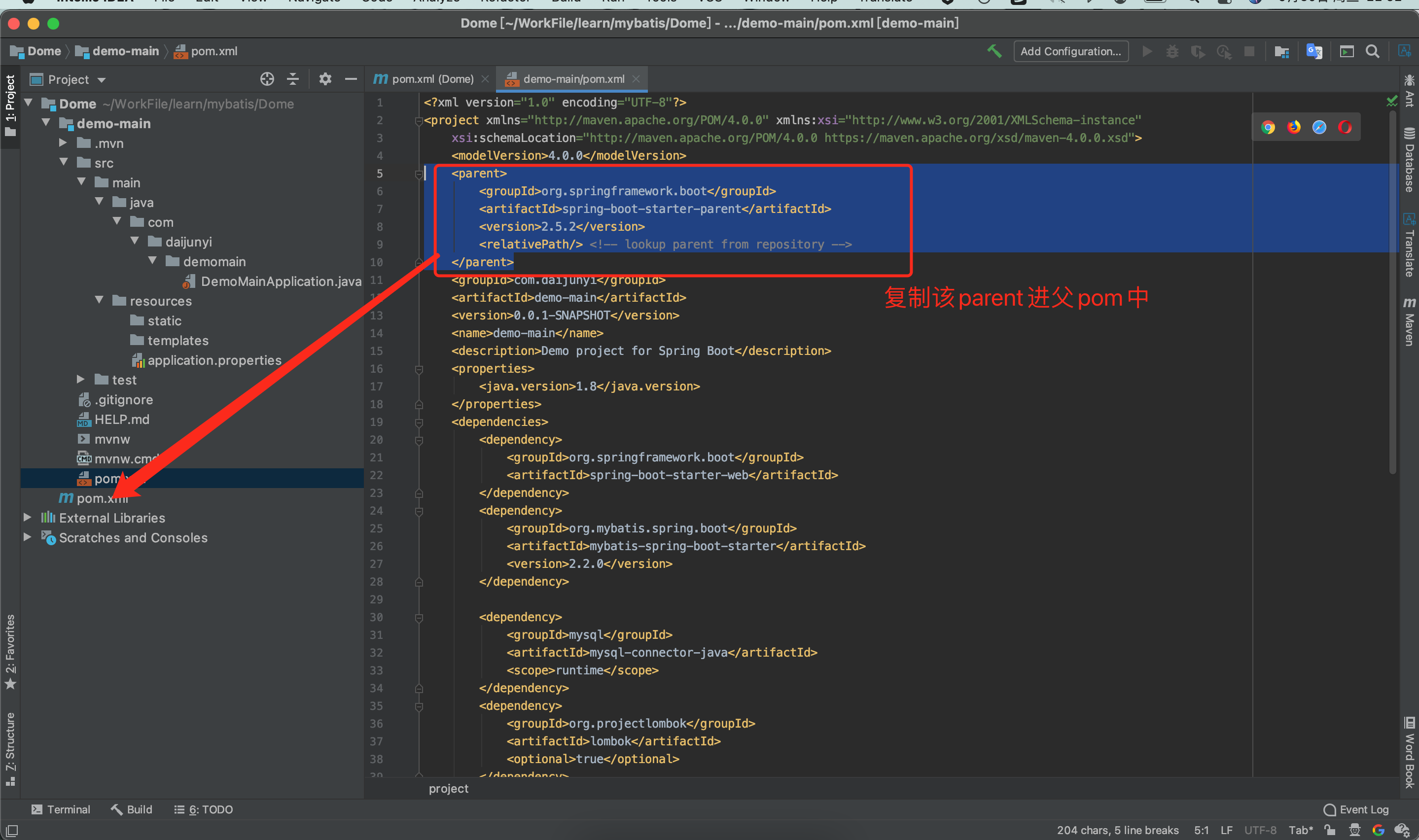Collapse the src folder node

pyautogui.click(x=64, y=163)
